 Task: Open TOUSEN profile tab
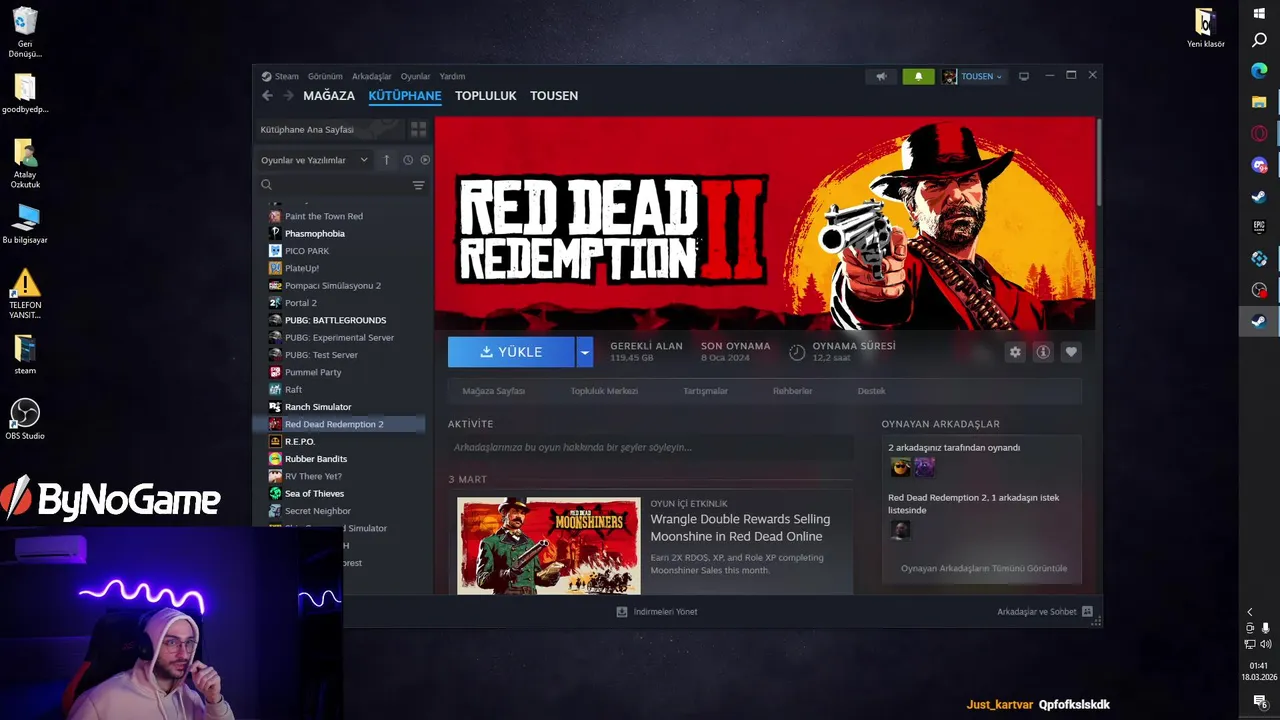point(554,96)
